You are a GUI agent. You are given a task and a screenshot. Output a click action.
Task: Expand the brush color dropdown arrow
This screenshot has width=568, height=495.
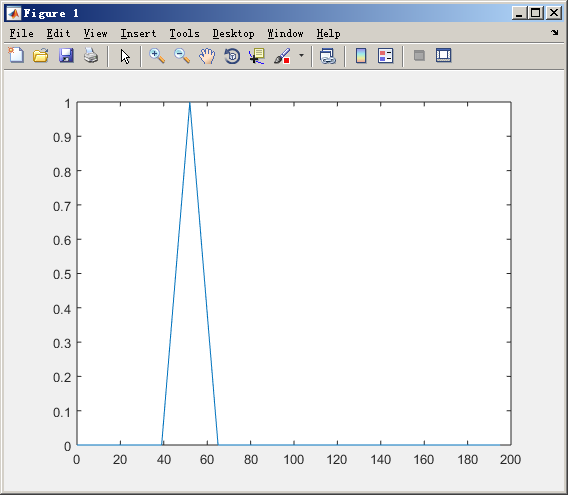(x=301, y=55)
